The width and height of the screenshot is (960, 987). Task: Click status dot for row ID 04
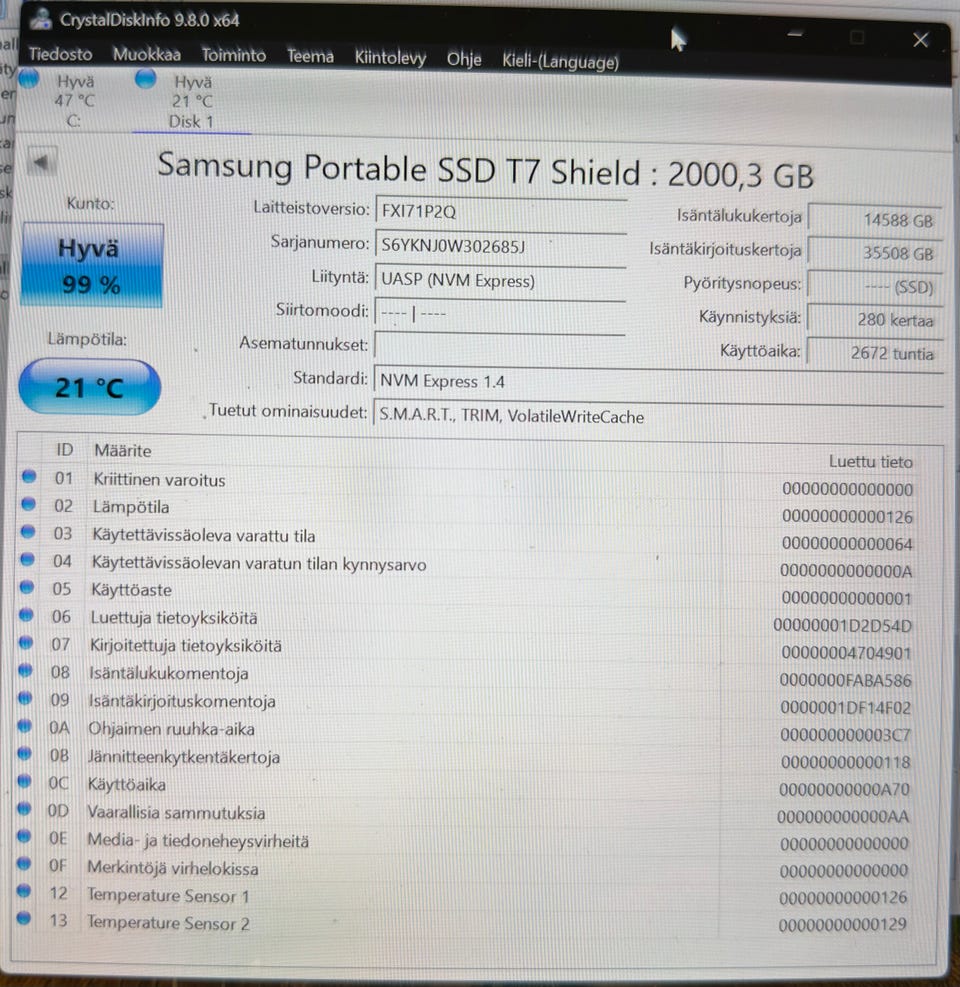pos(27,559)
